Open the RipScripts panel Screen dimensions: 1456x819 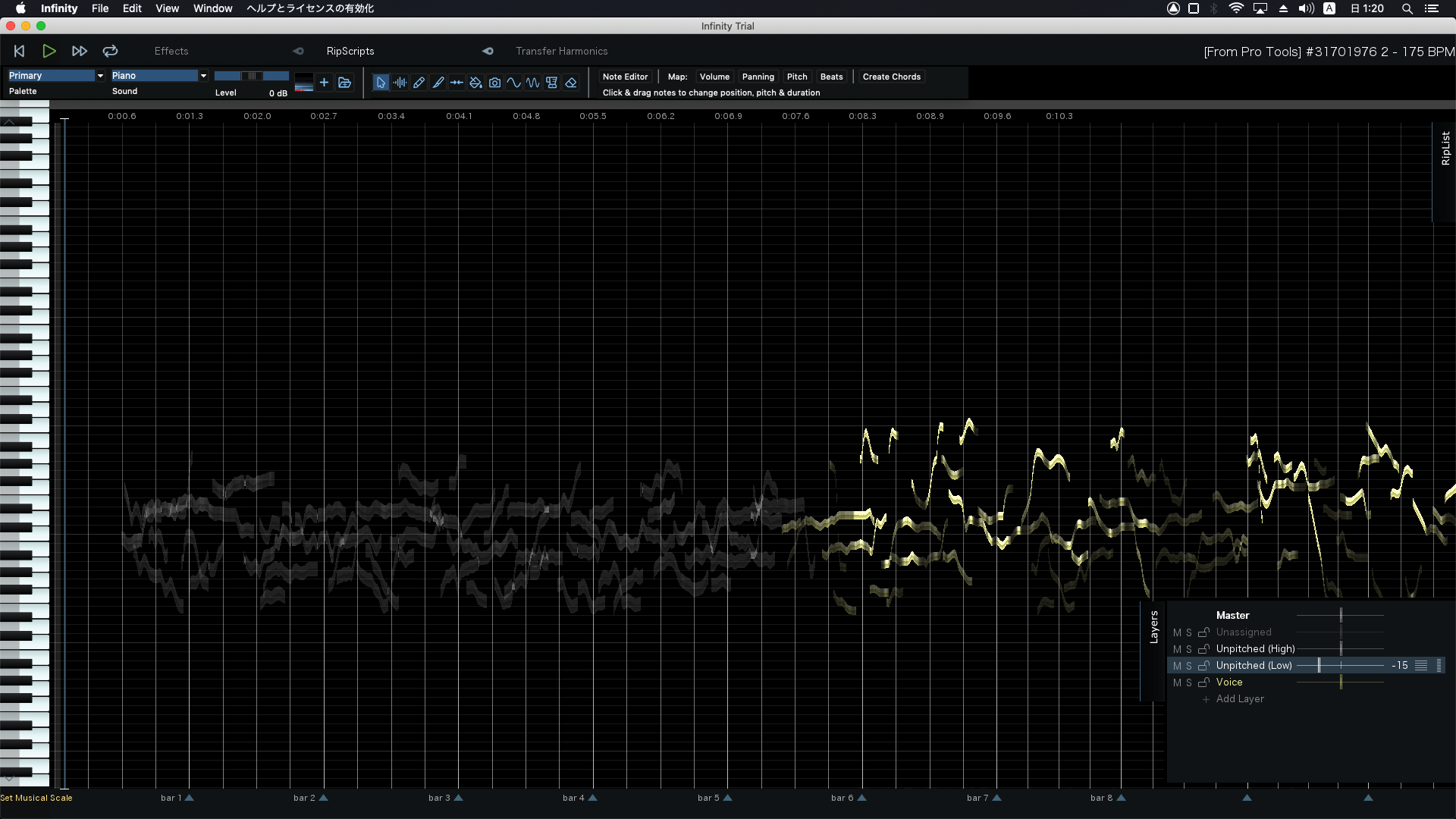click(350, 51)
